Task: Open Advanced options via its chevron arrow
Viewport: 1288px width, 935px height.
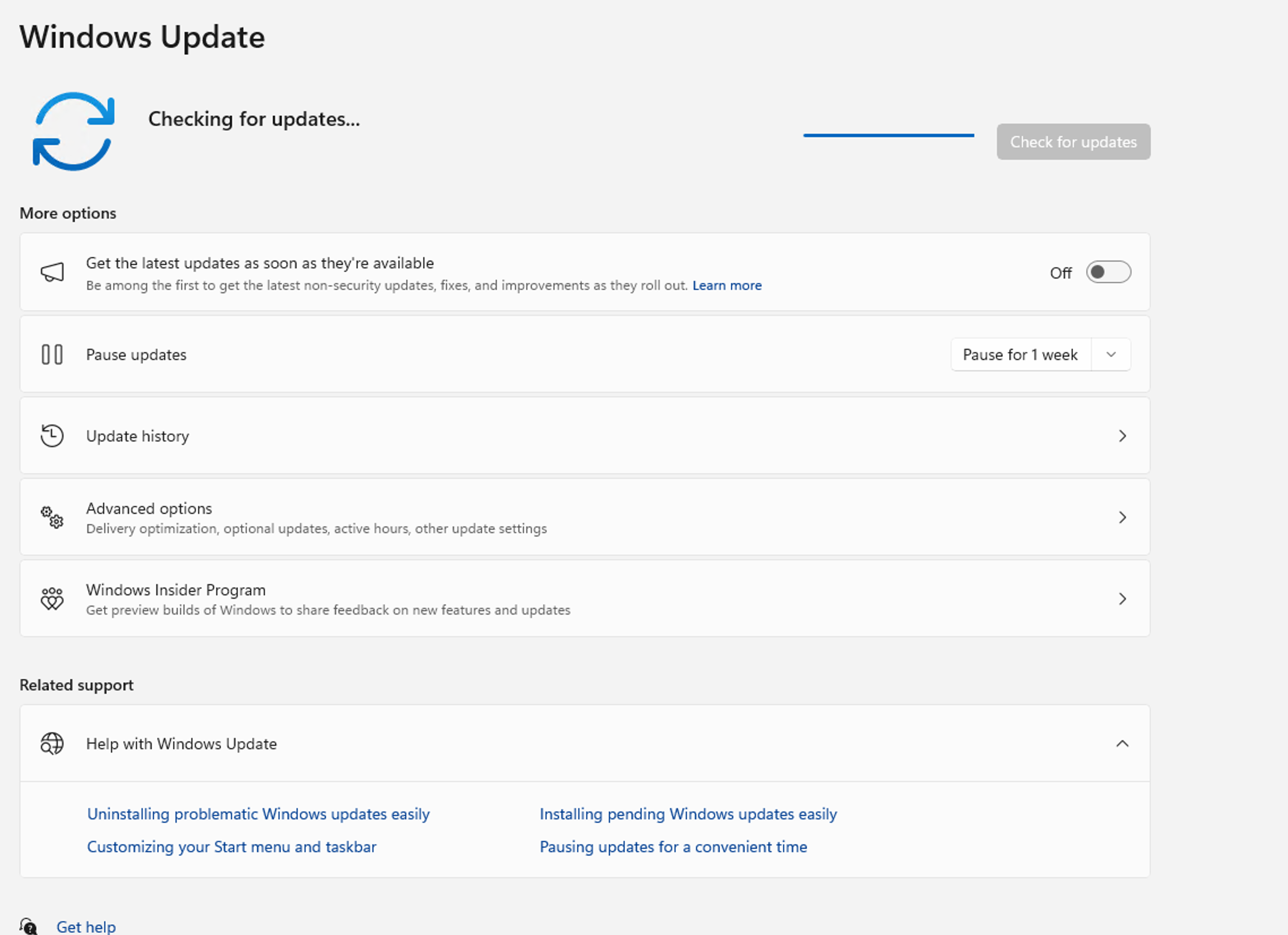Action: (1122, 517)
